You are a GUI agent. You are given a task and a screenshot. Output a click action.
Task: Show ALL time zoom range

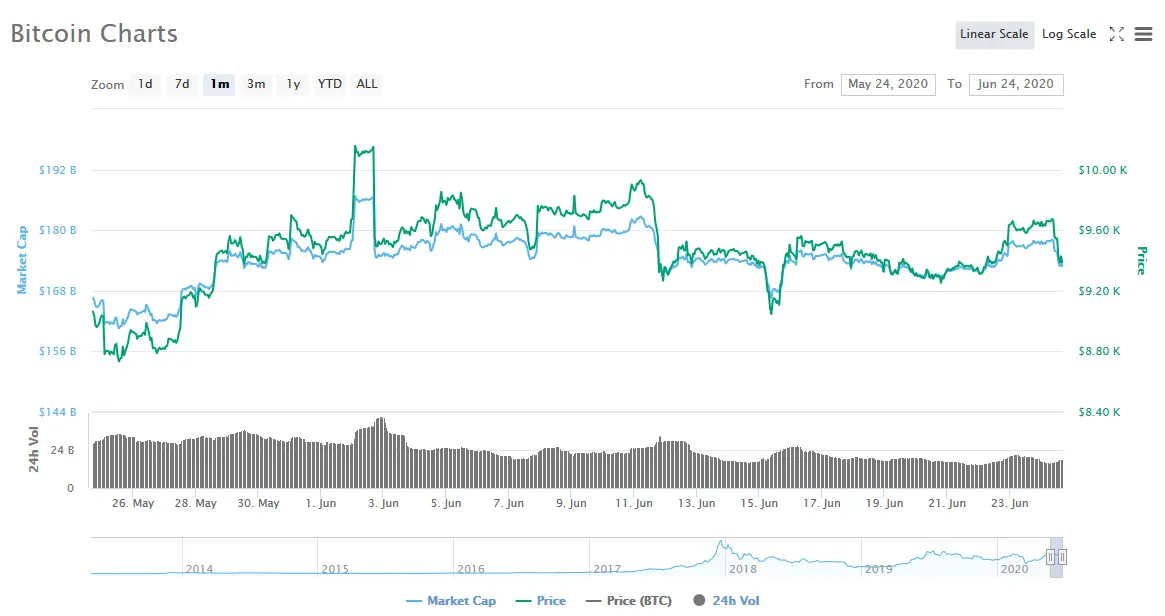[x=367, y=84]
